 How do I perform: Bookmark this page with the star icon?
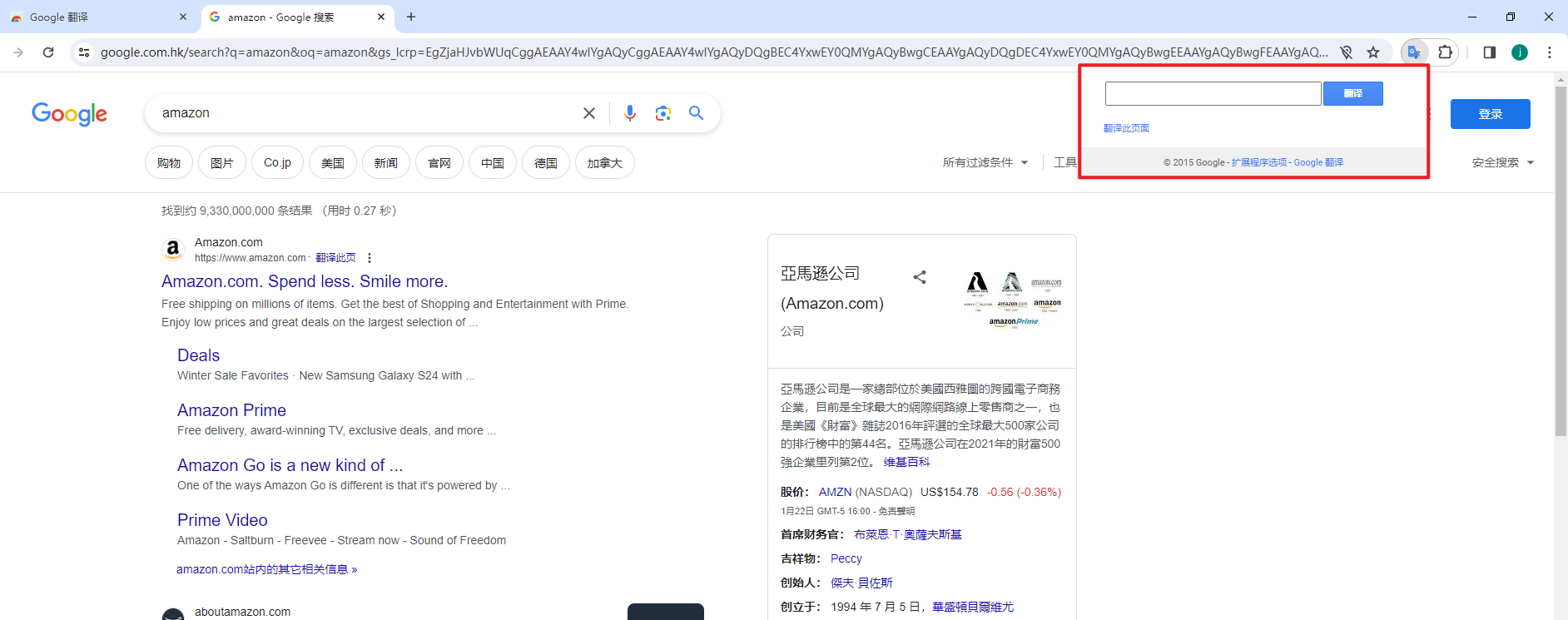(x=1373, y=52)
